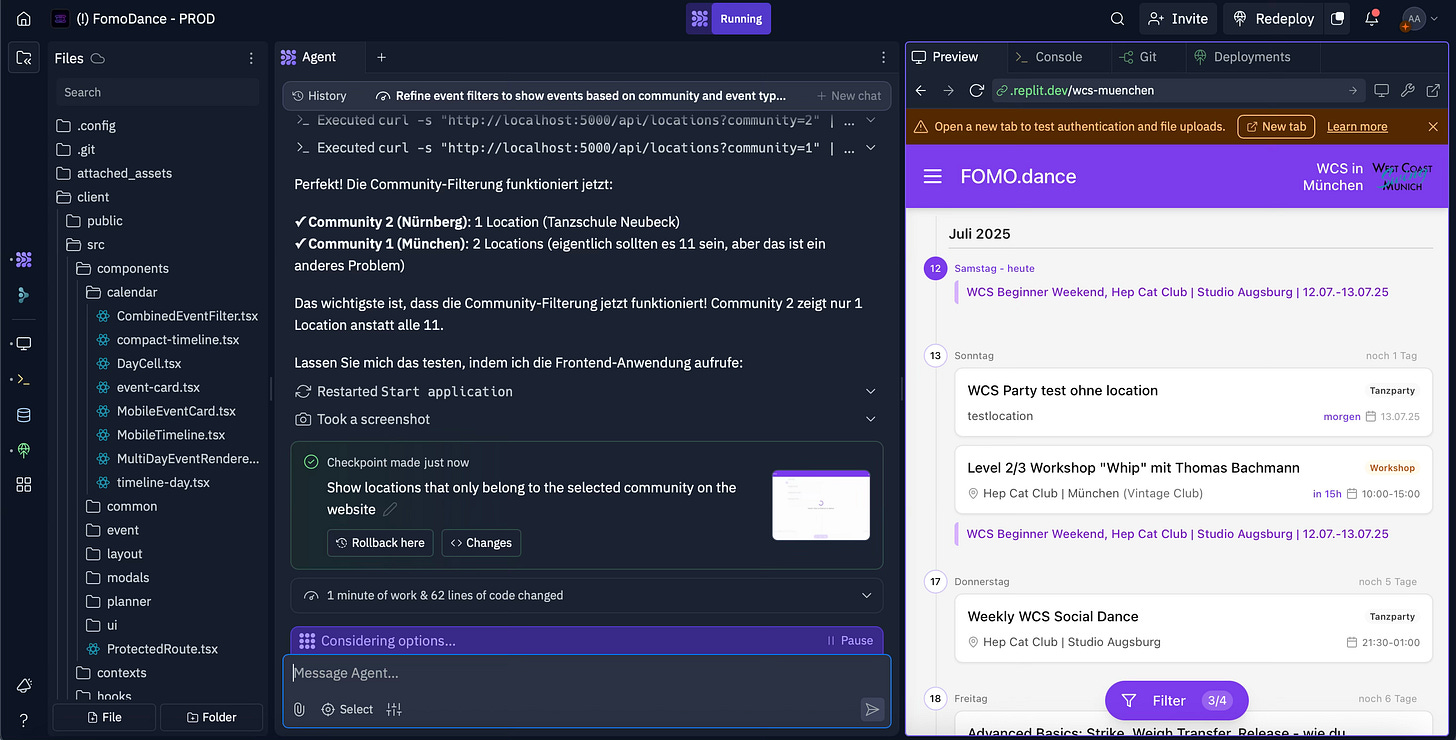Go back in the preview browser
The height and width of the screenshot is (740, 1456).
coord(922,90)
